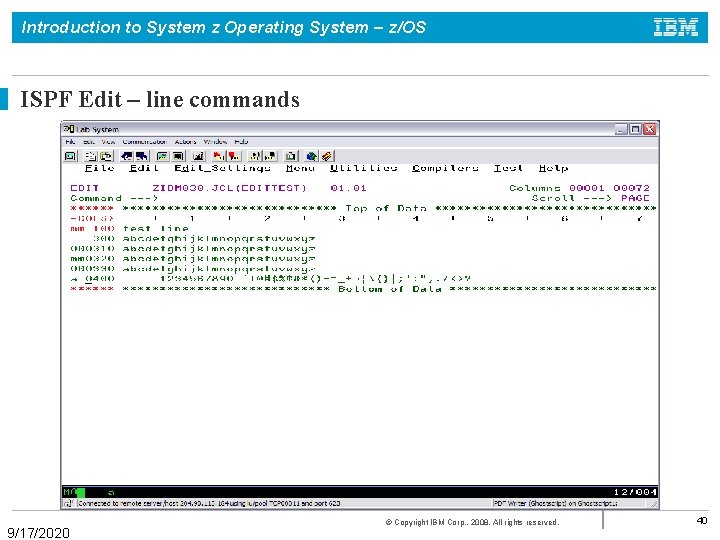Viewport: 720px width, 540px height.
Task: Click the Receive File from Host icon
Action: pos(142,156)
